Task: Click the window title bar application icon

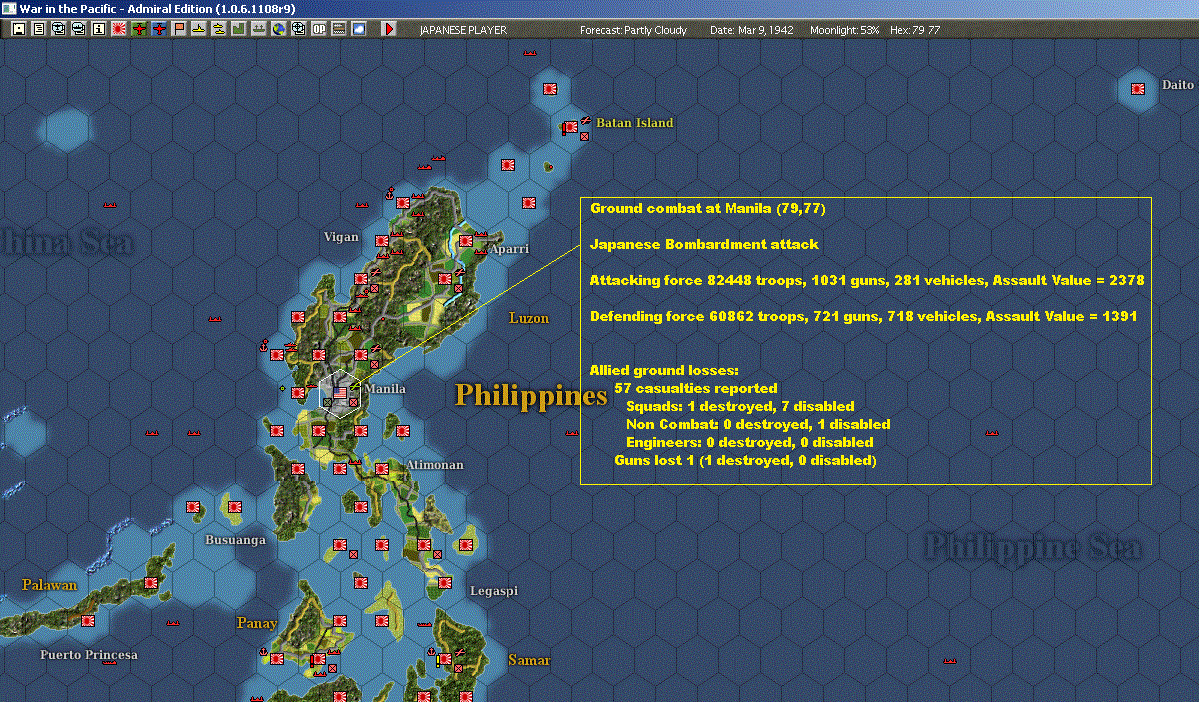Action: tap(8, 8)
